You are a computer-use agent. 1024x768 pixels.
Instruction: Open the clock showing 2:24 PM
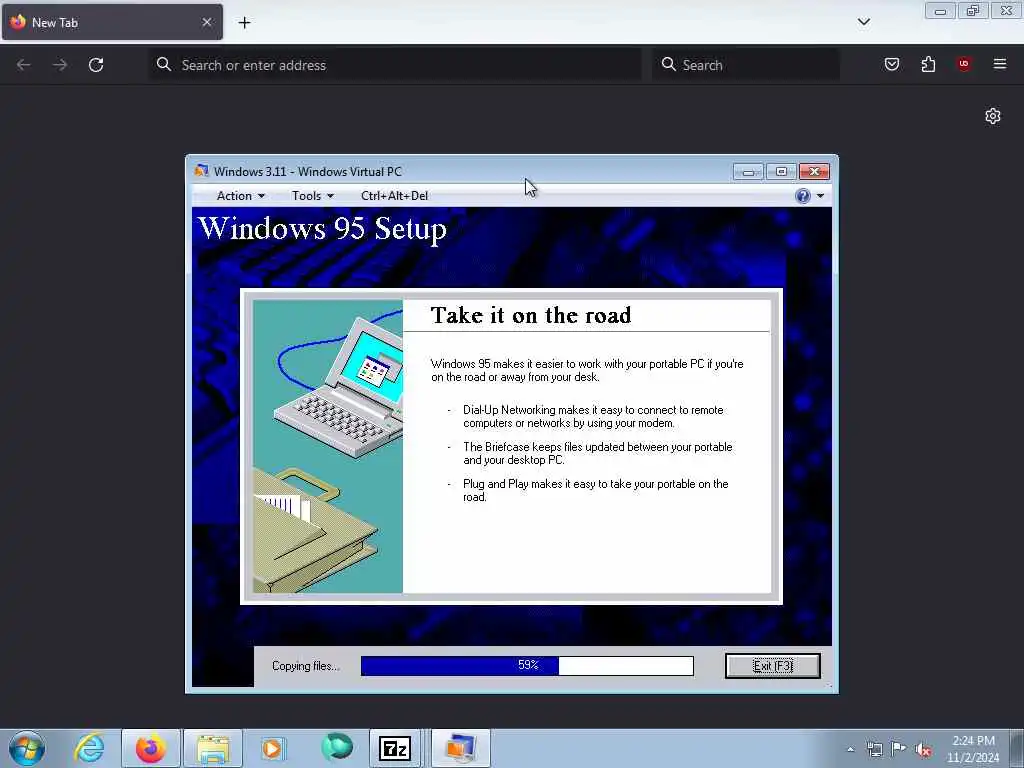973,749
